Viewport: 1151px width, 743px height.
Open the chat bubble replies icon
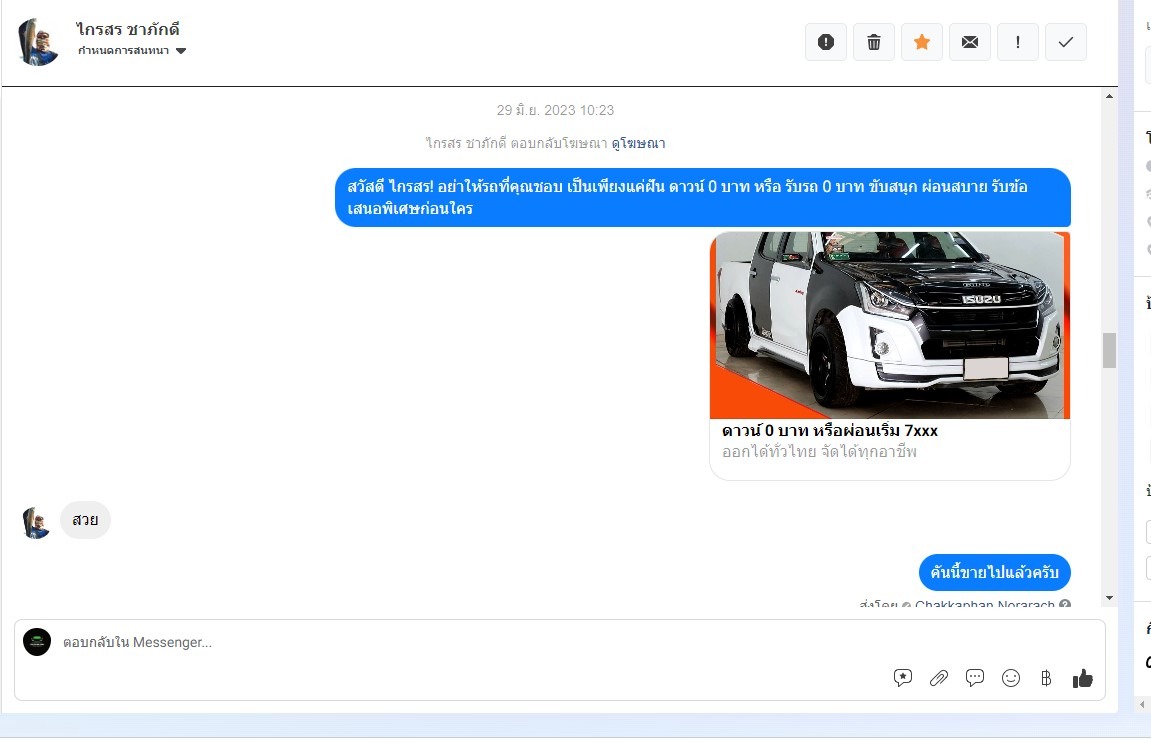975,678
